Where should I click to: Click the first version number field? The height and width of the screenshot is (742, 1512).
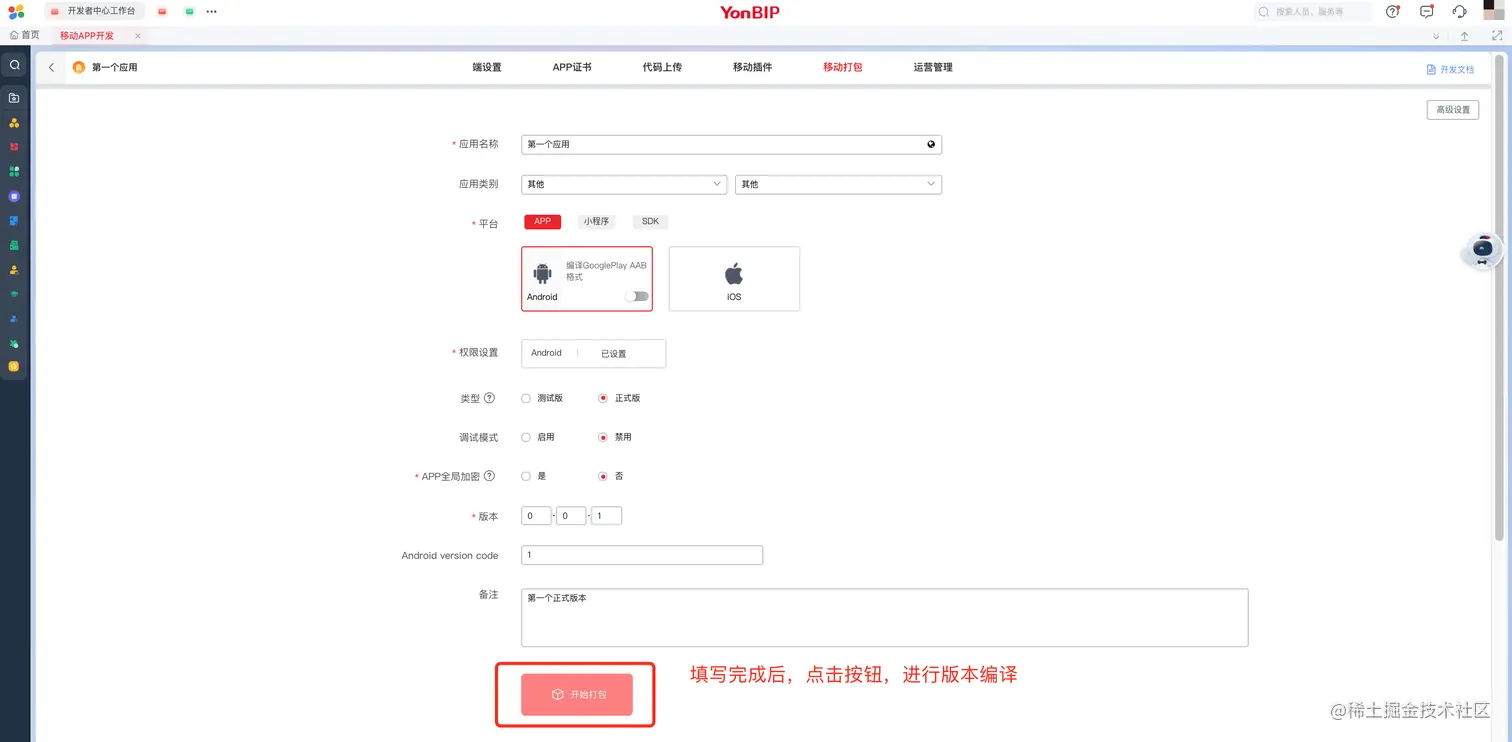536,516
